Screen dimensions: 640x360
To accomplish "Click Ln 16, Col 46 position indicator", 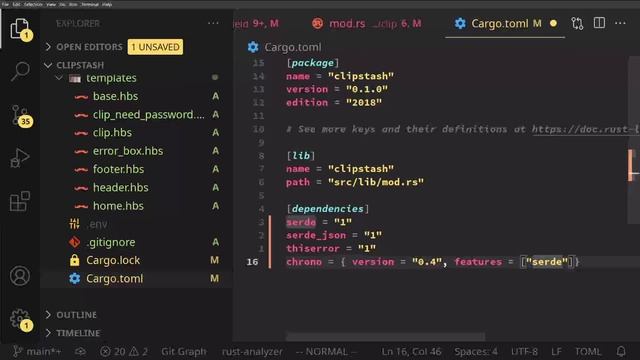I will tap(411, 351).
